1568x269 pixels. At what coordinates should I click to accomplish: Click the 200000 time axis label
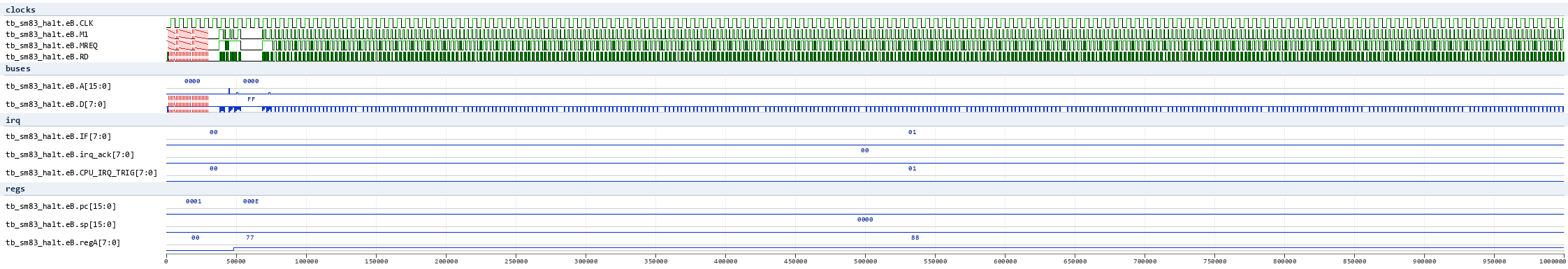(x=446, y=261)
